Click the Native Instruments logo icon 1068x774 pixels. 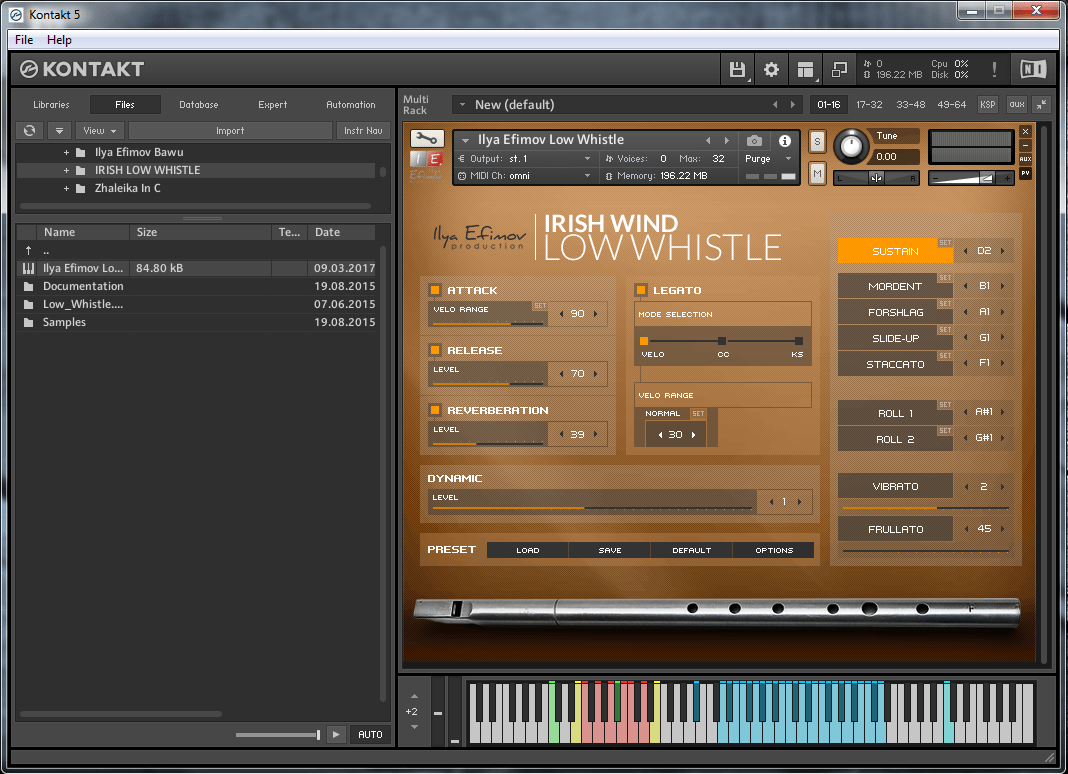[1033, 69]
